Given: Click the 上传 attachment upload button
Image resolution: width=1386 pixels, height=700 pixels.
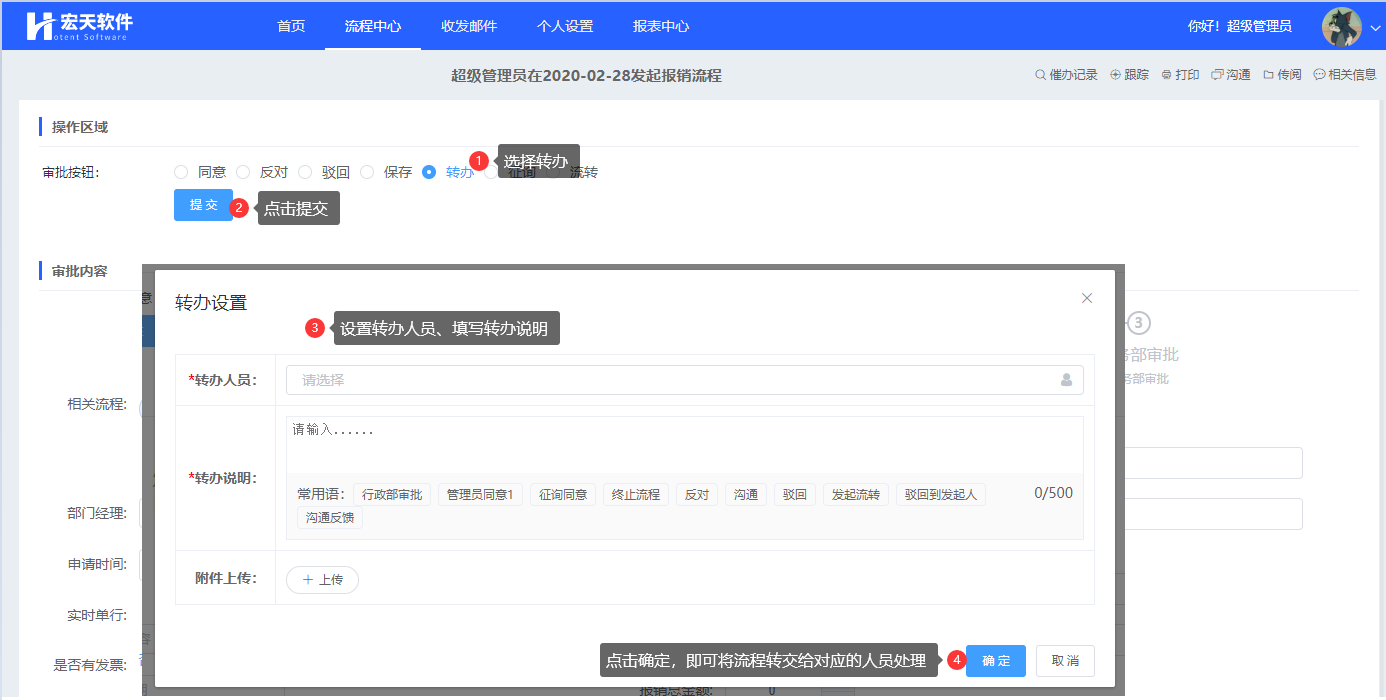Looking at the screenshot, I should (322, 580).
